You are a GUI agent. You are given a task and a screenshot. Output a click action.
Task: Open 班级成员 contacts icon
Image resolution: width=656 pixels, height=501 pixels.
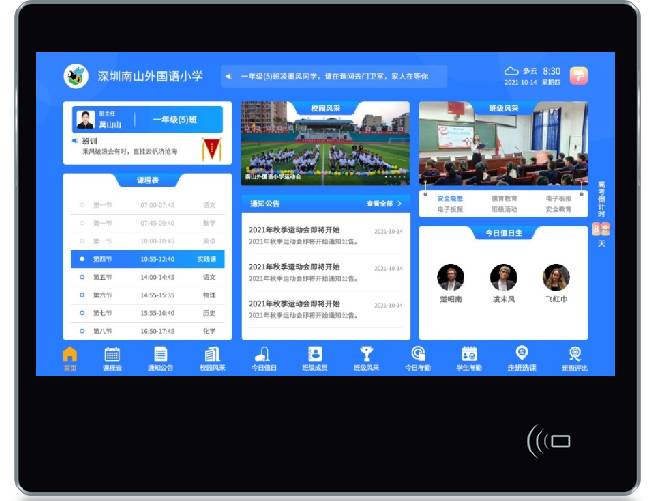pyautogui.click(x=315, y=354)
